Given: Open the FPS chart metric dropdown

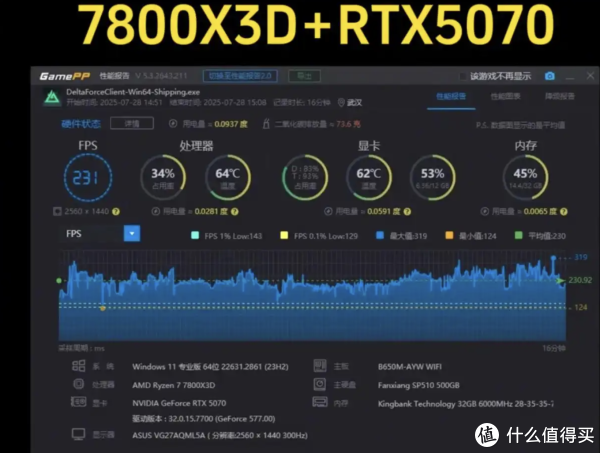Looking at the screenshot, I should [132, 233].
